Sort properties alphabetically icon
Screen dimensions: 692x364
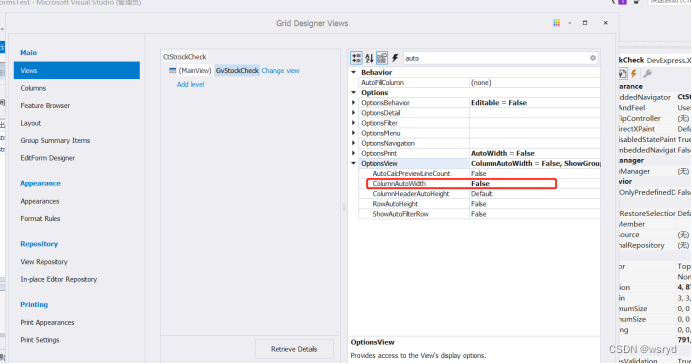(x=369, y=58)
